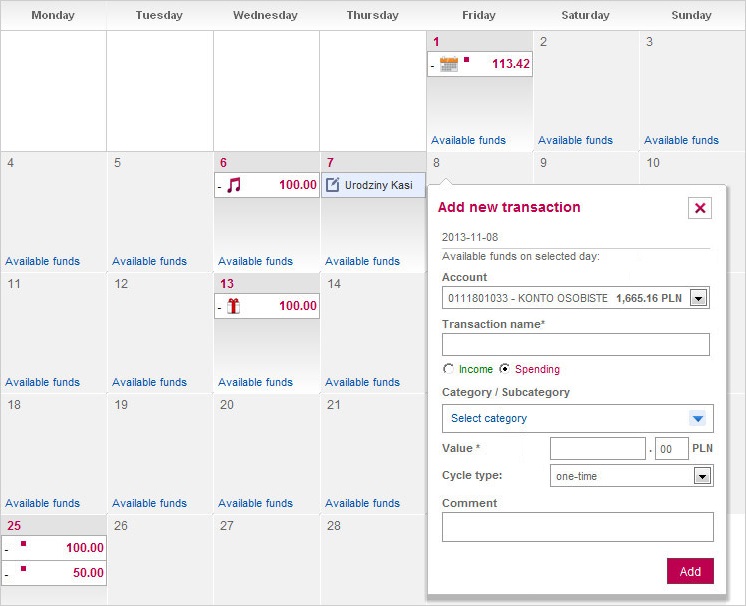This screenshot has height=606, width=746.
Task: Click Available funds link under Saturday 2
Action: (575, 140)
